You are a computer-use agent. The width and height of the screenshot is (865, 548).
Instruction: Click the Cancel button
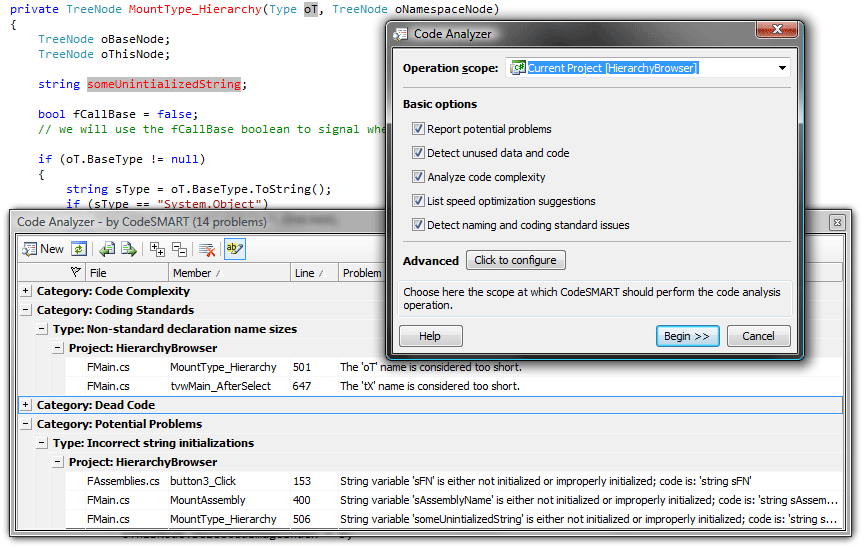[x=758, y=336]
